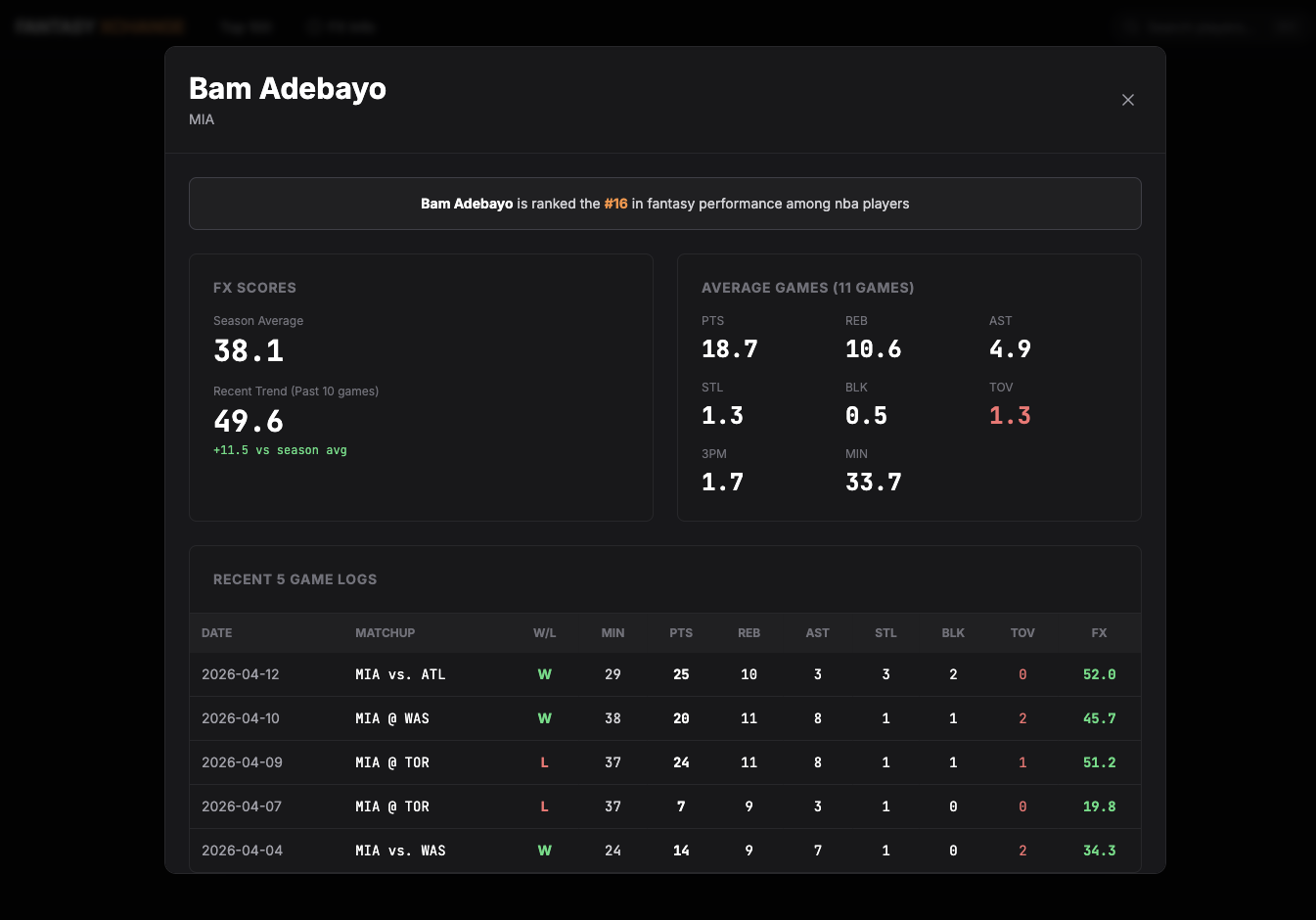This screenshot has width=1316, height=920.
Task: Sort game logs by DATE column header
Action: coord(217,633)
